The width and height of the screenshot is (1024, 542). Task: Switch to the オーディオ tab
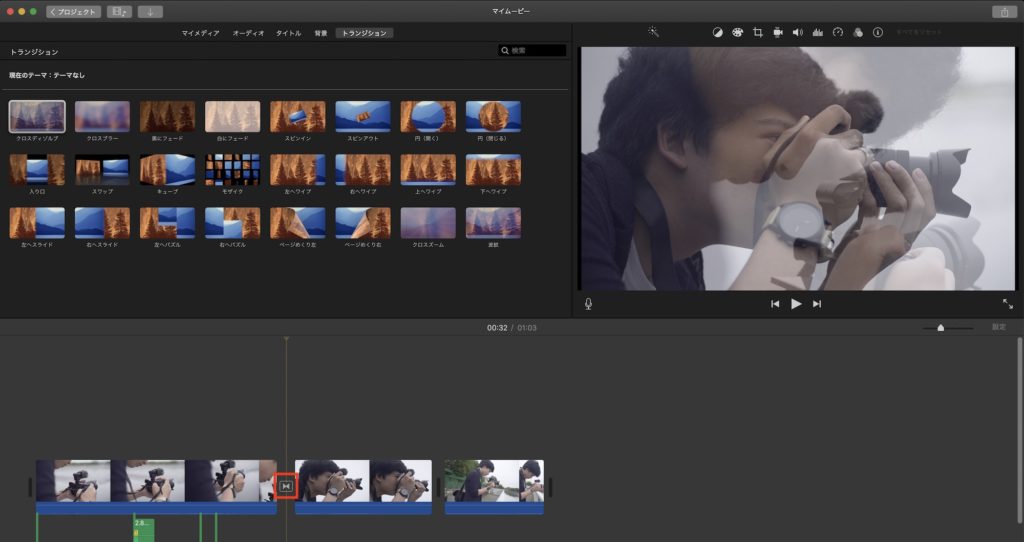pos(248,33)
